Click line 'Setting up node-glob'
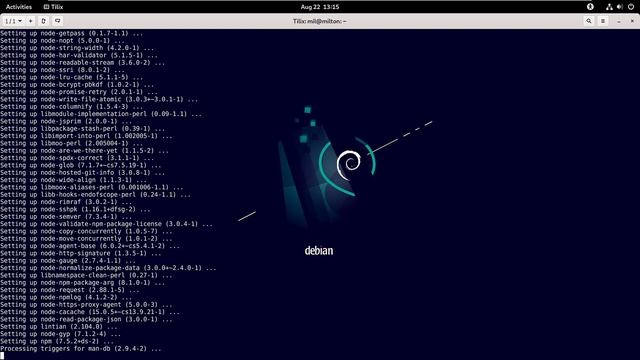Viewport: 640px width, 360px height. [81, 165]
